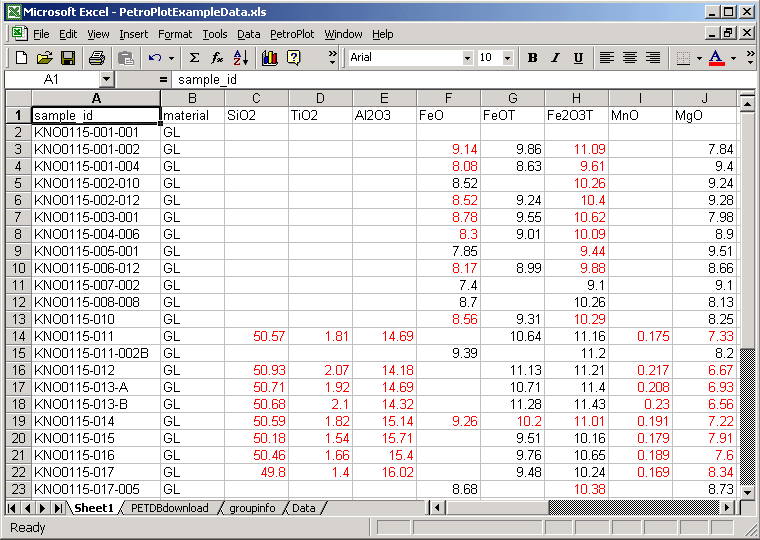This screenshot has width=760, height=540.
Task: Open a file with the Open folder icon
Action: pyautogui.click(x=44, y=58)
